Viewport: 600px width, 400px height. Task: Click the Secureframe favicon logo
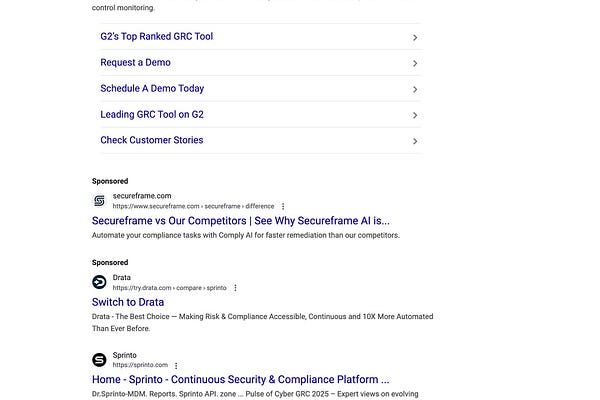tap(99, 201)
